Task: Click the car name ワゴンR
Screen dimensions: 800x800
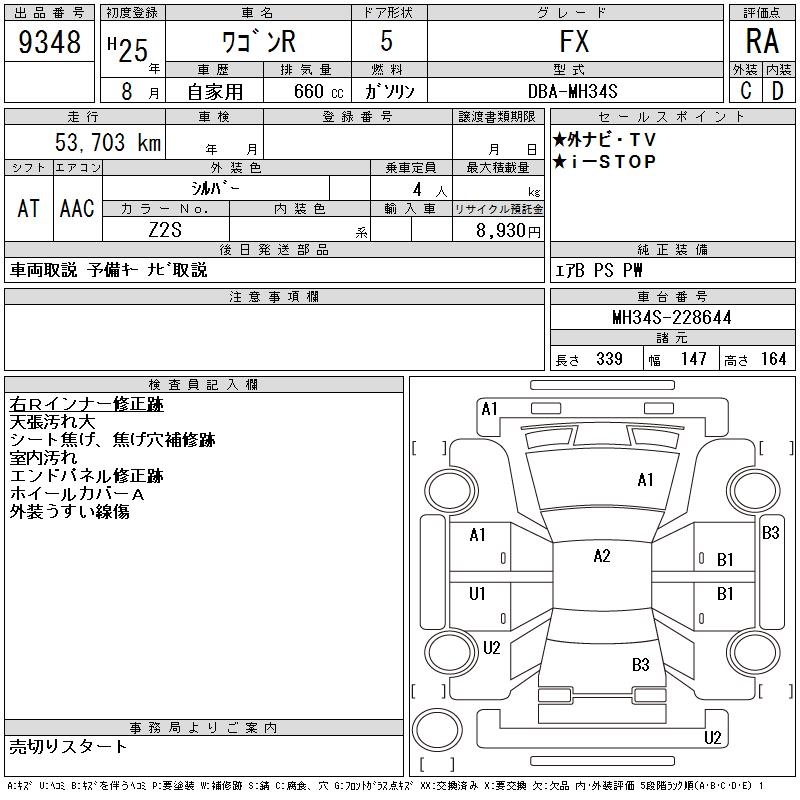Action: pos(259,41)
